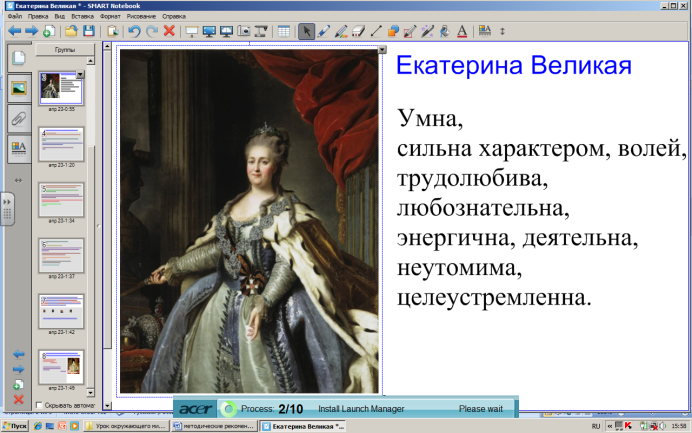Screen dimensions: 692x433
Task: Select page 7 thumbnail
Action: pos(61,312)
